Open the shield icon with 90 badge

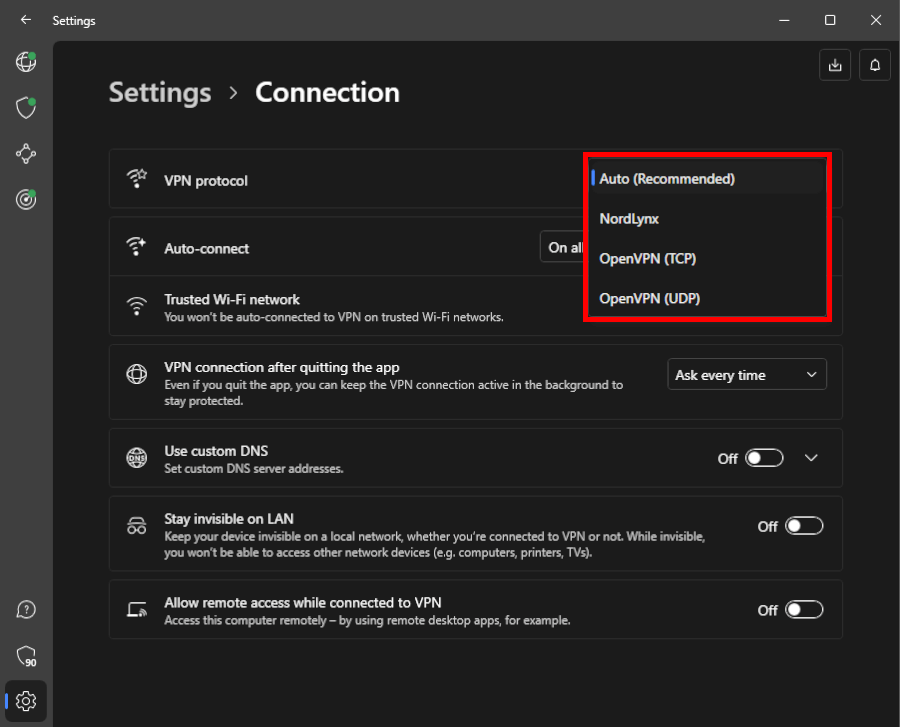(26, 656)
